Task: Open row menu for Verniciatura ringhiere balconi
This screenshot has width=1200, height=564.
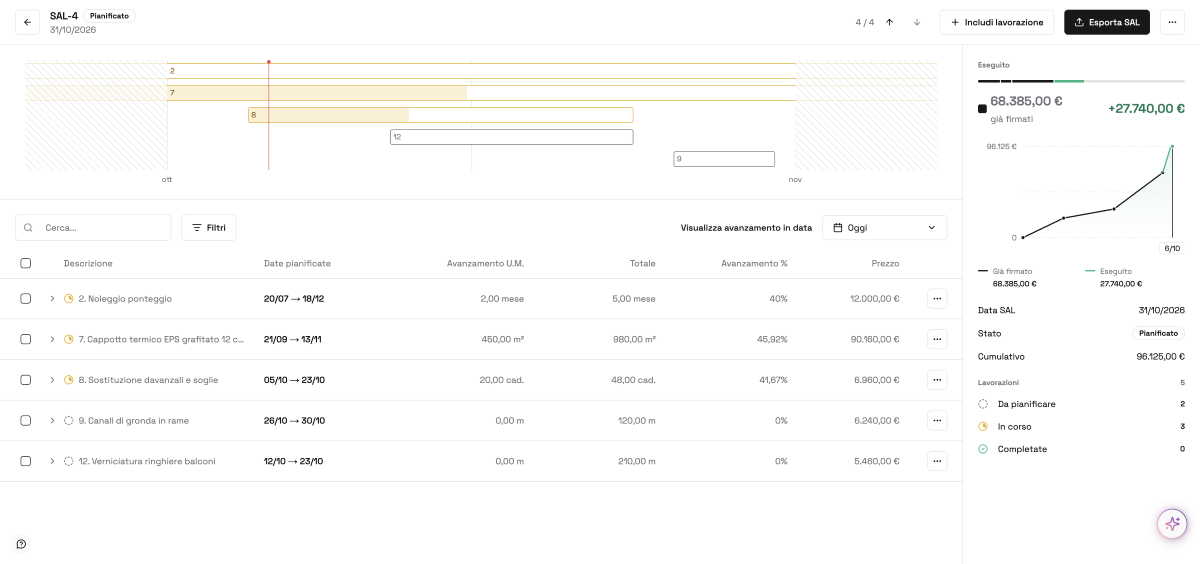Action: tap(937, 461)
